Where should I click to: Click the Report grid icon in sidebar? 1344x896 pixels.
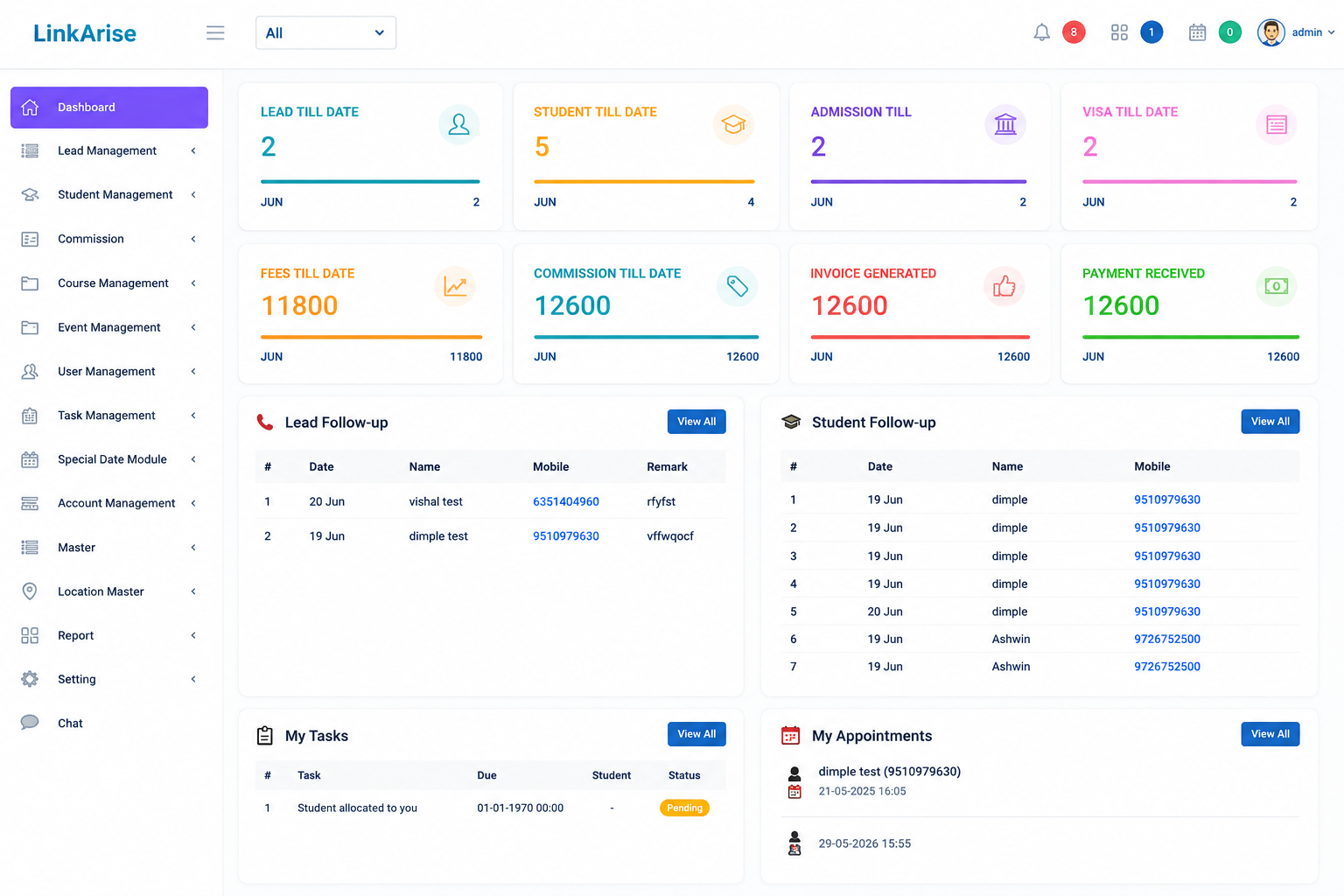tap(30, 635)
